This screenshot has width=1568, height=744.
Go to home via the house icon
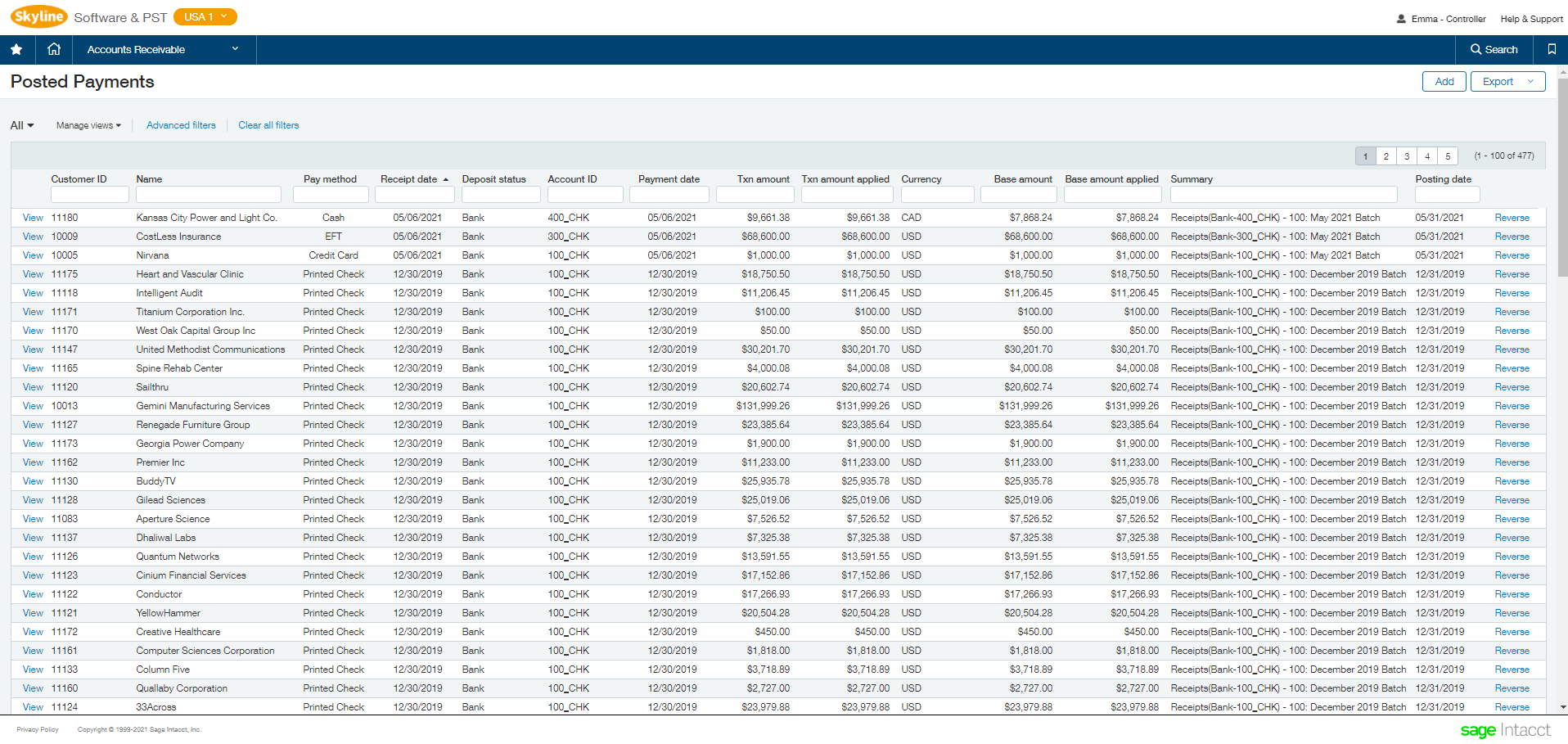point(54,49)
